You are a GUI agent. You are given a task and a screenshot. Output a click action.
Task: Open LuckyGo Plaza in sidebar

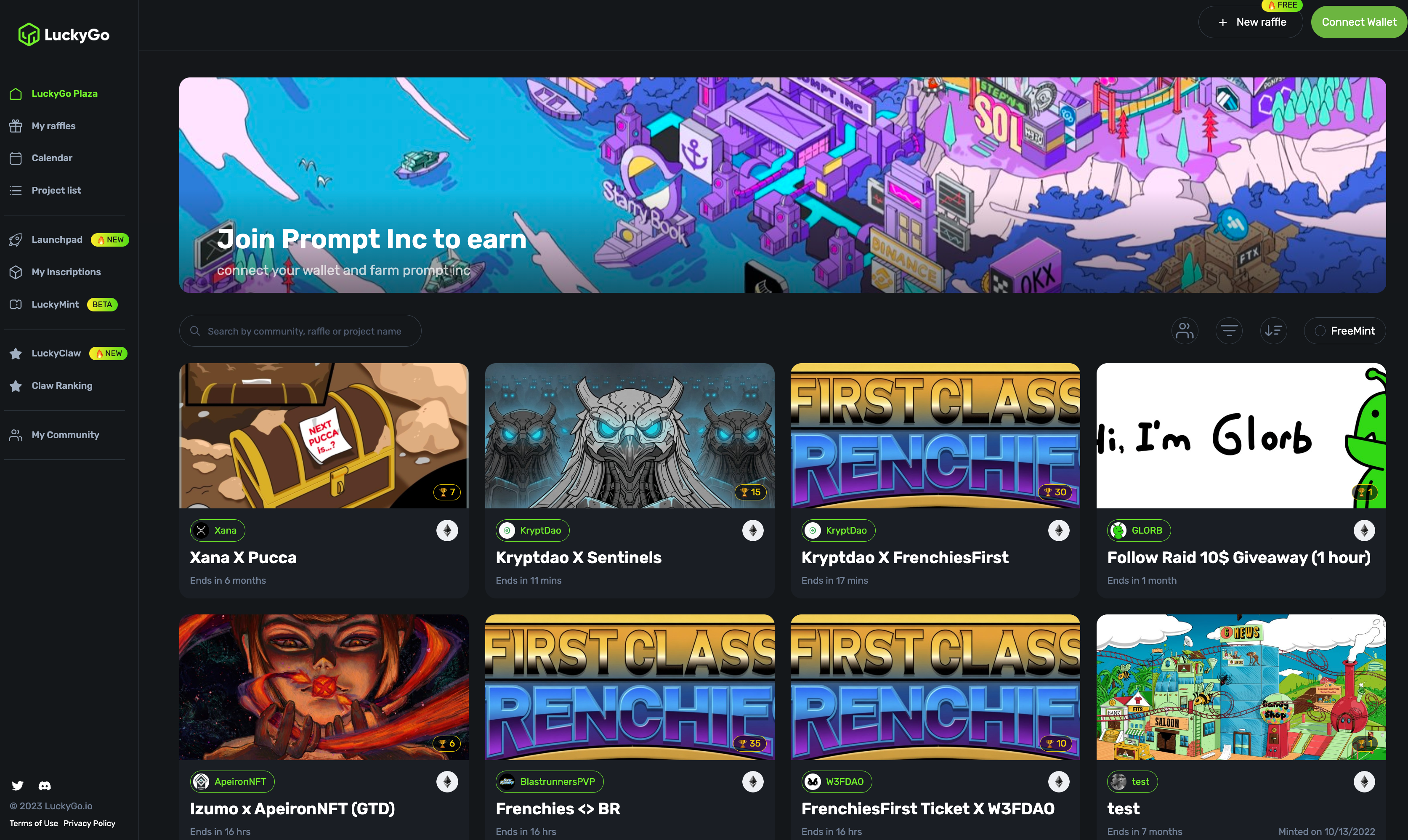coord(64,93)
